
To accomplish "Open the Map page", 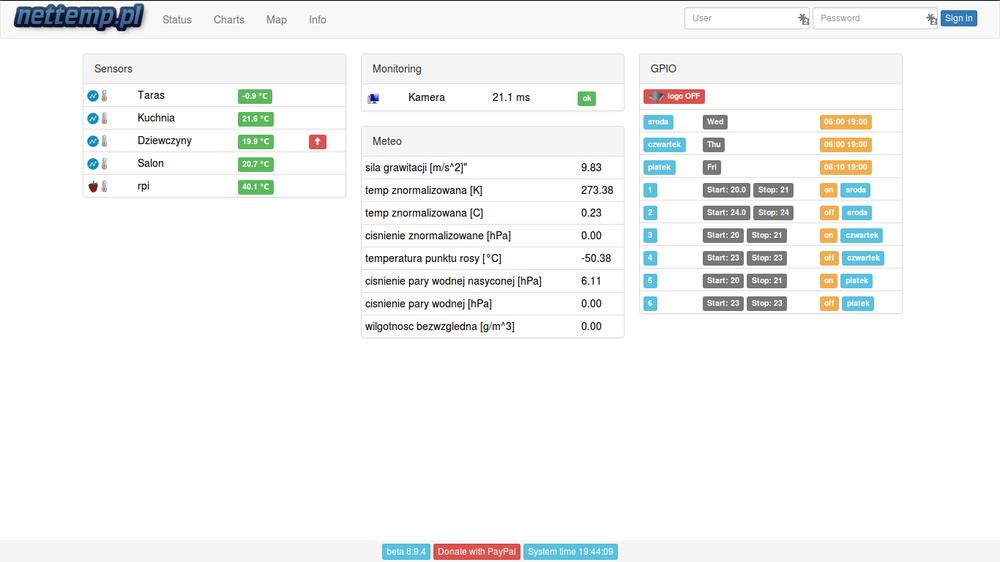I will [x=276, y=20].
